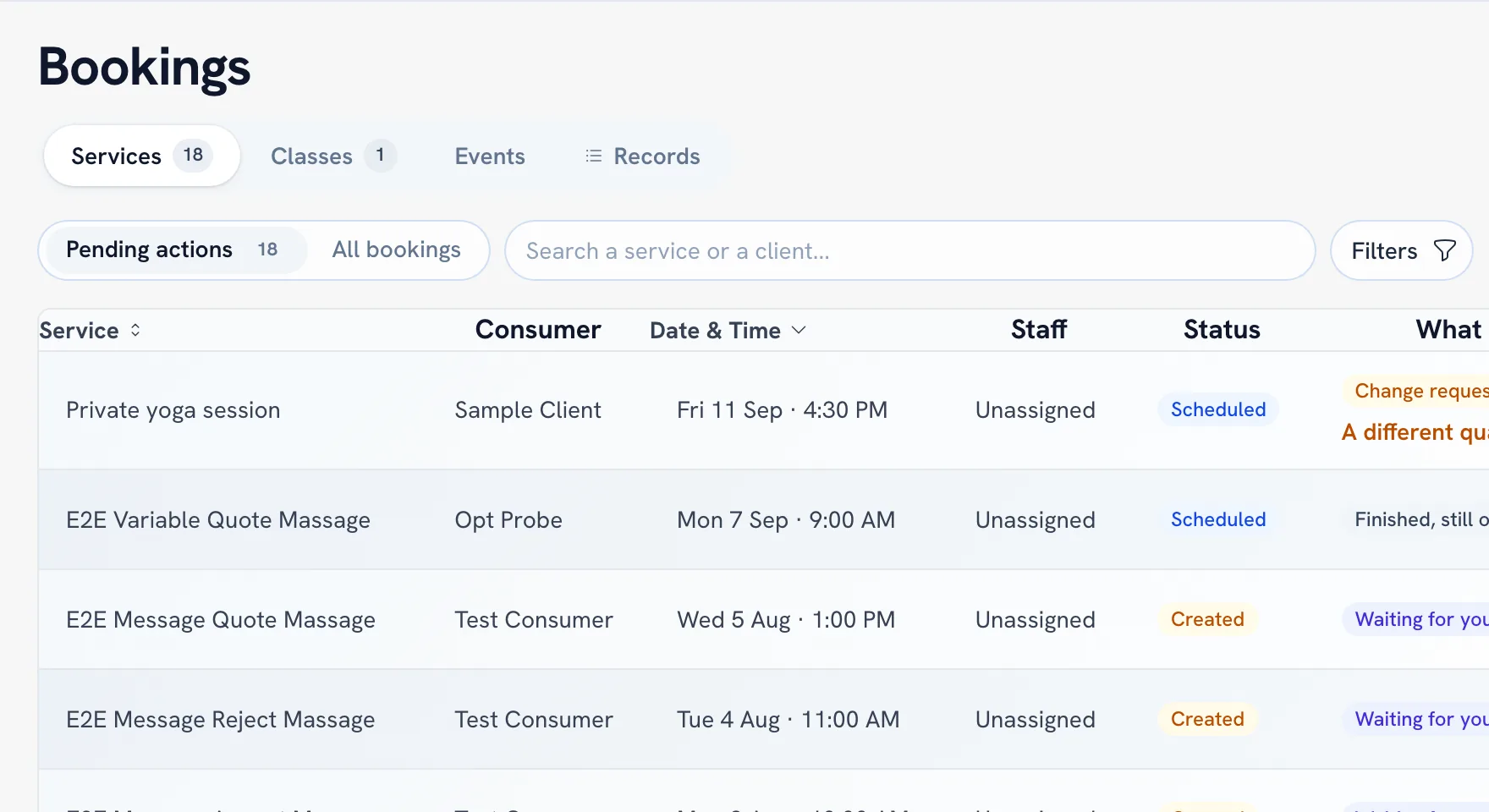Click Fri 11 Sep 4:30 PM date

pos(782,410)
